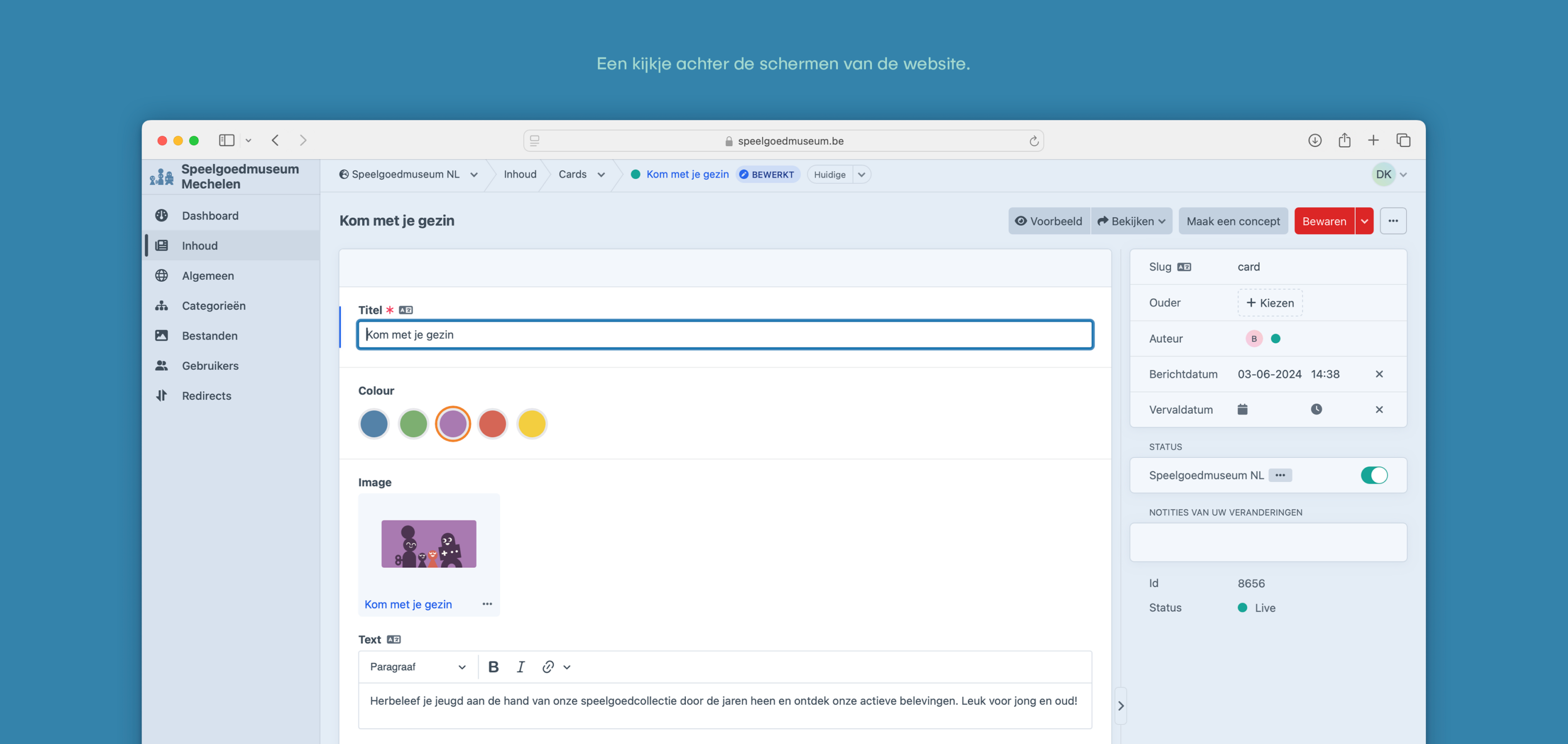Screen dimensions: 1568x744
Task: Open the Bekijken dropdown button
Action: 1132,221
